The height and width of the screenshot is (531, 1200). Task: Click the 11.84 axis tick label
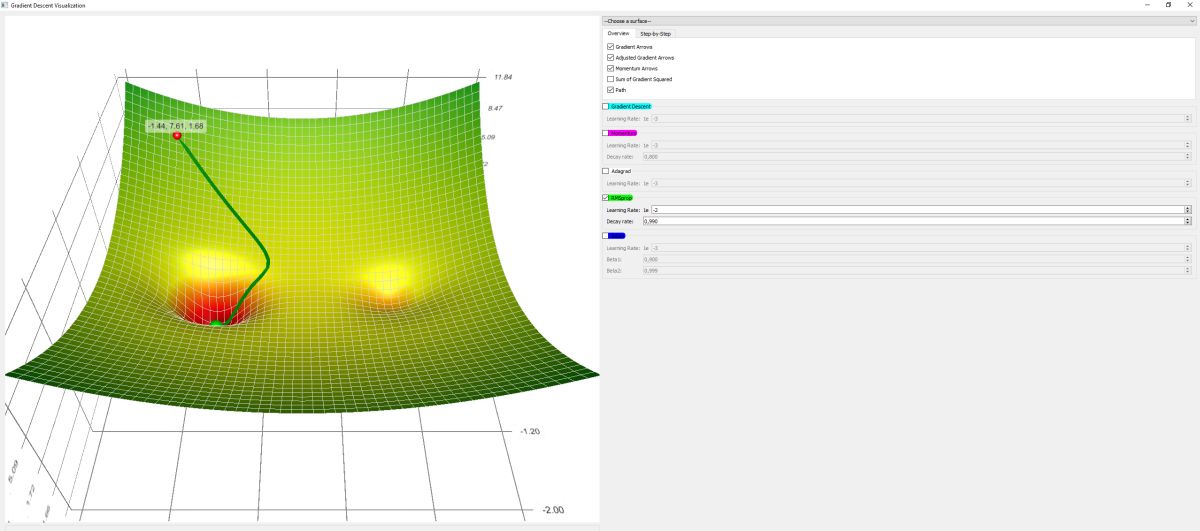click(502, 77)
